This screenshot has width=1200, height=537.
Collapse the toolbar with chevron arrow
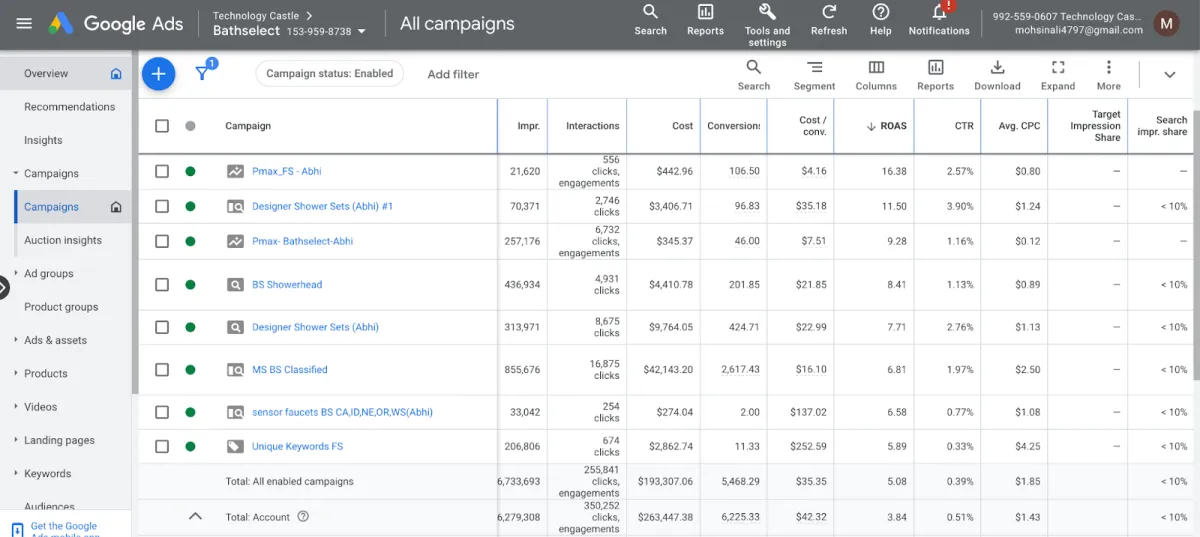pos(1169,75)
